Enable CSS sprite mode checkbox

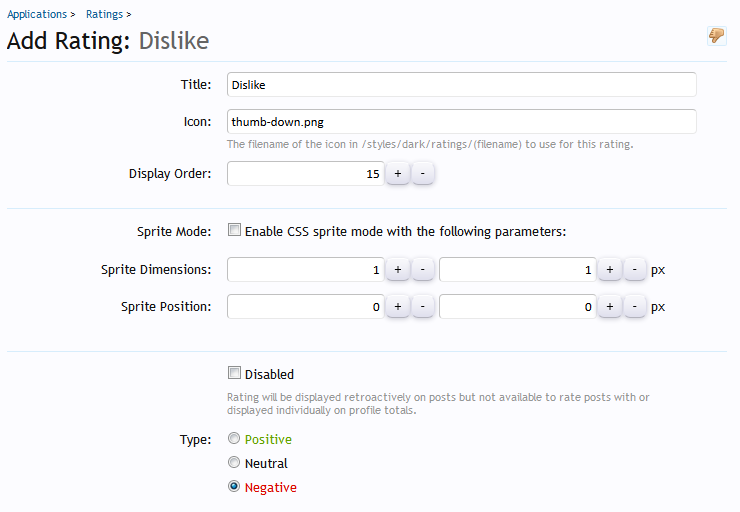coord(235,230)
